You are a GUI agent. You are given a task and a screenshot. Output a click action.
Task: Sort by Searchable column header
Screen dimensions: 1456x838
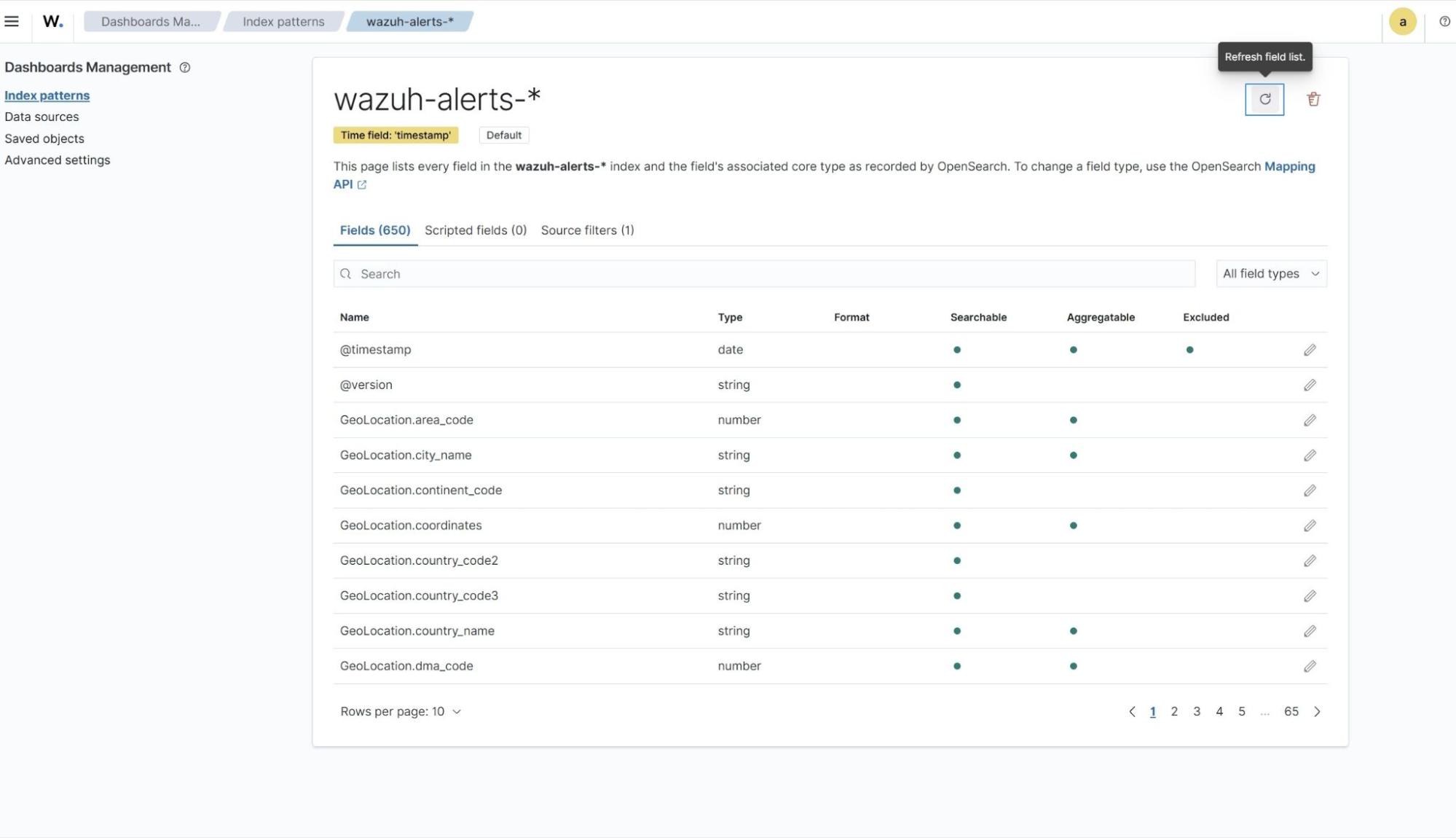pos(978,317)
